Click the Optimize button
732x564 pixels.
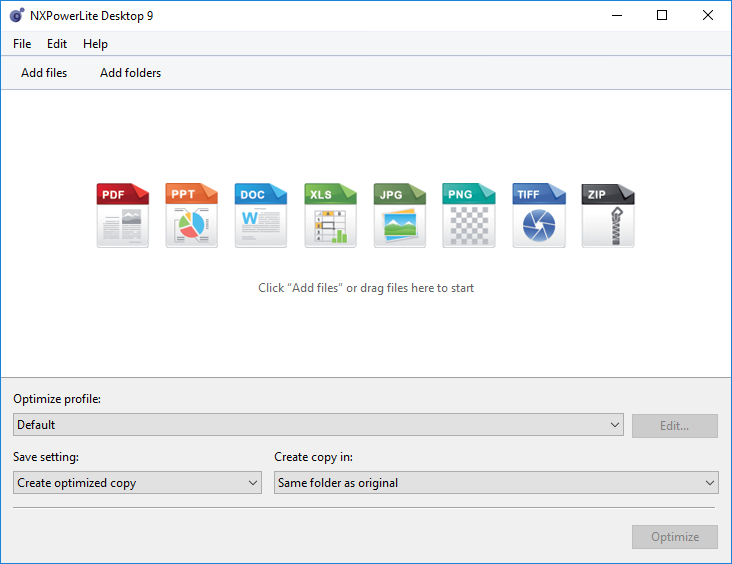tap(675, 537)
